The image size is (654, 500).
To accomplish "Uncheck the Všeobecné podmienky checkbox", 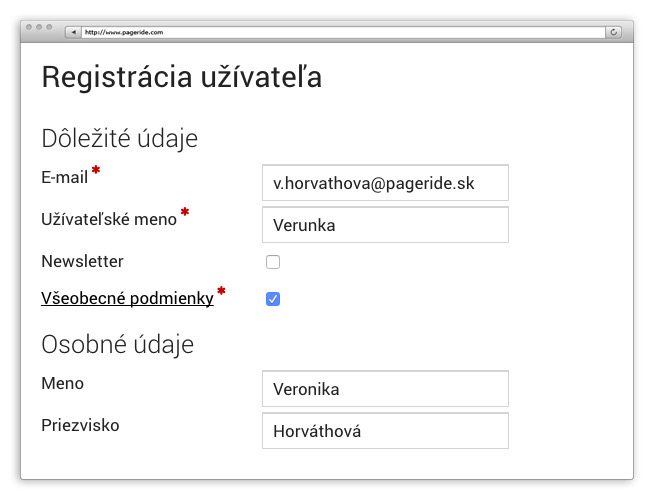I will coord(273,298).
